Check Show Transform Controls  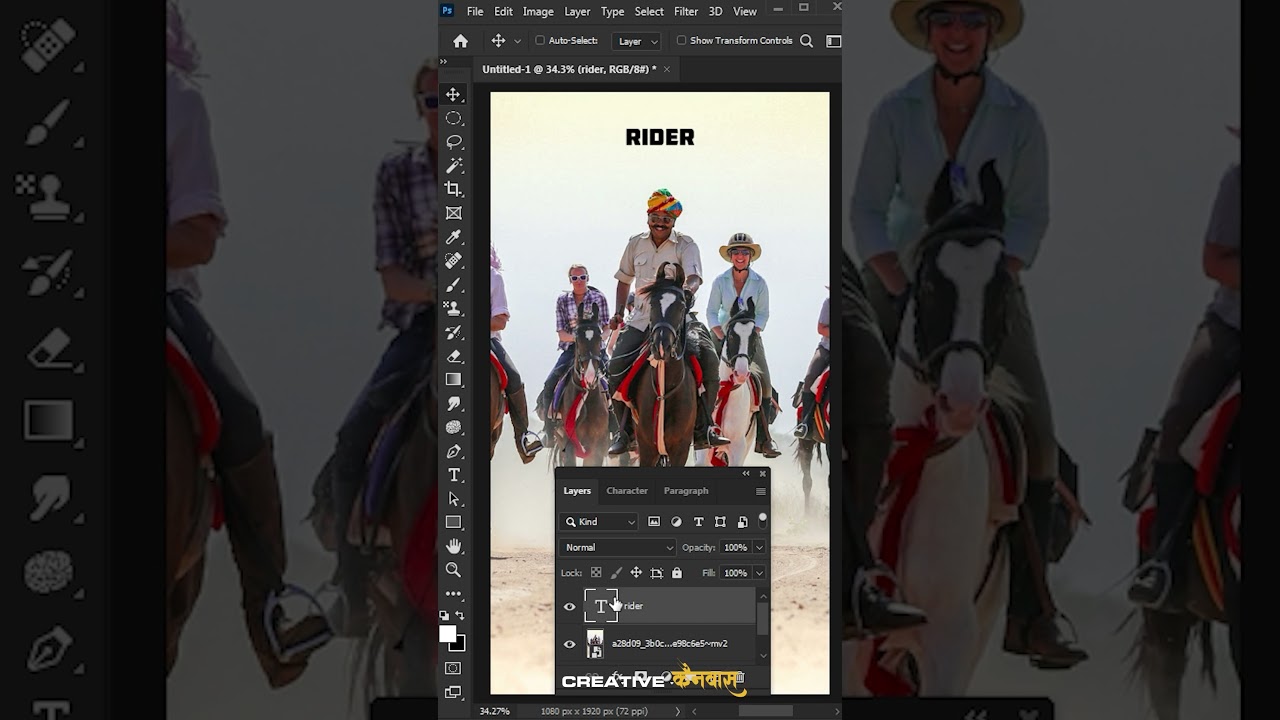tap(681, 41)
